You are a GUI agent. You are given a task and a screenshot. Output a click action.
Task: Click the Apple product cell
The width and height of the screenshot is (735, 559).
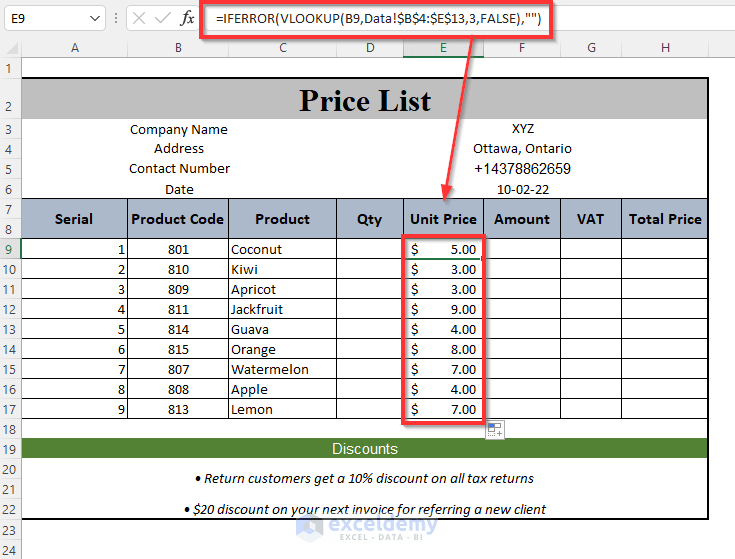[x=282, y=389]
